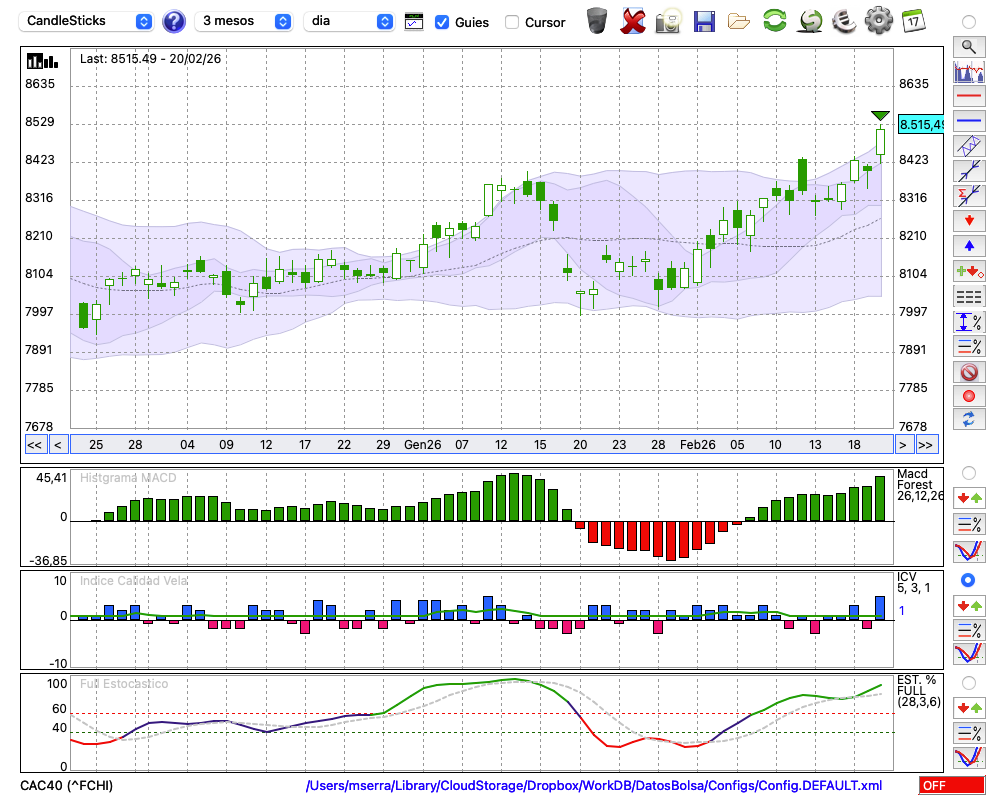Expand the dia interval dropdown

[x=349, y=21]
